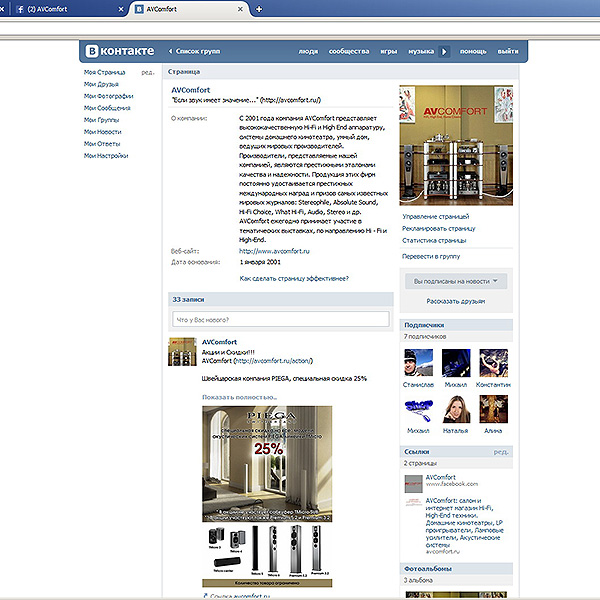
Task: Click AVComfort author name on the post
Action: pyautogui.click(x=219, y=342)
